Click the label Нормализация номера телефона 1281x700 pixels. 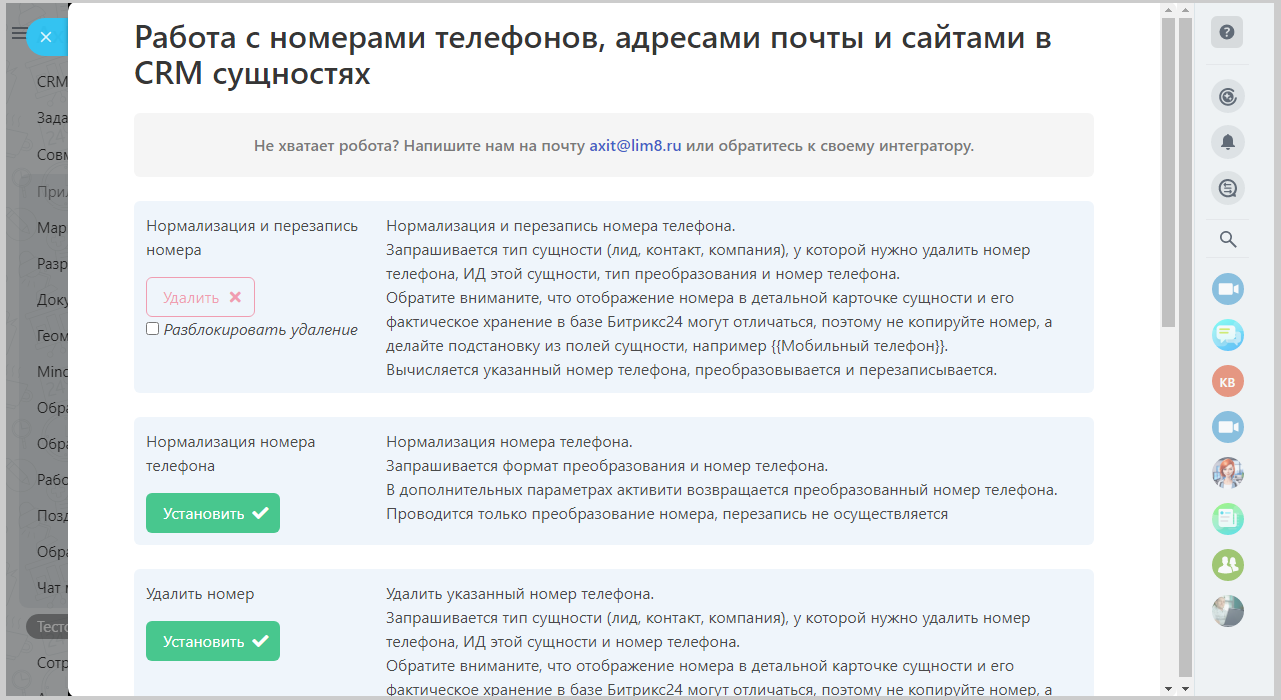(231, 454)
